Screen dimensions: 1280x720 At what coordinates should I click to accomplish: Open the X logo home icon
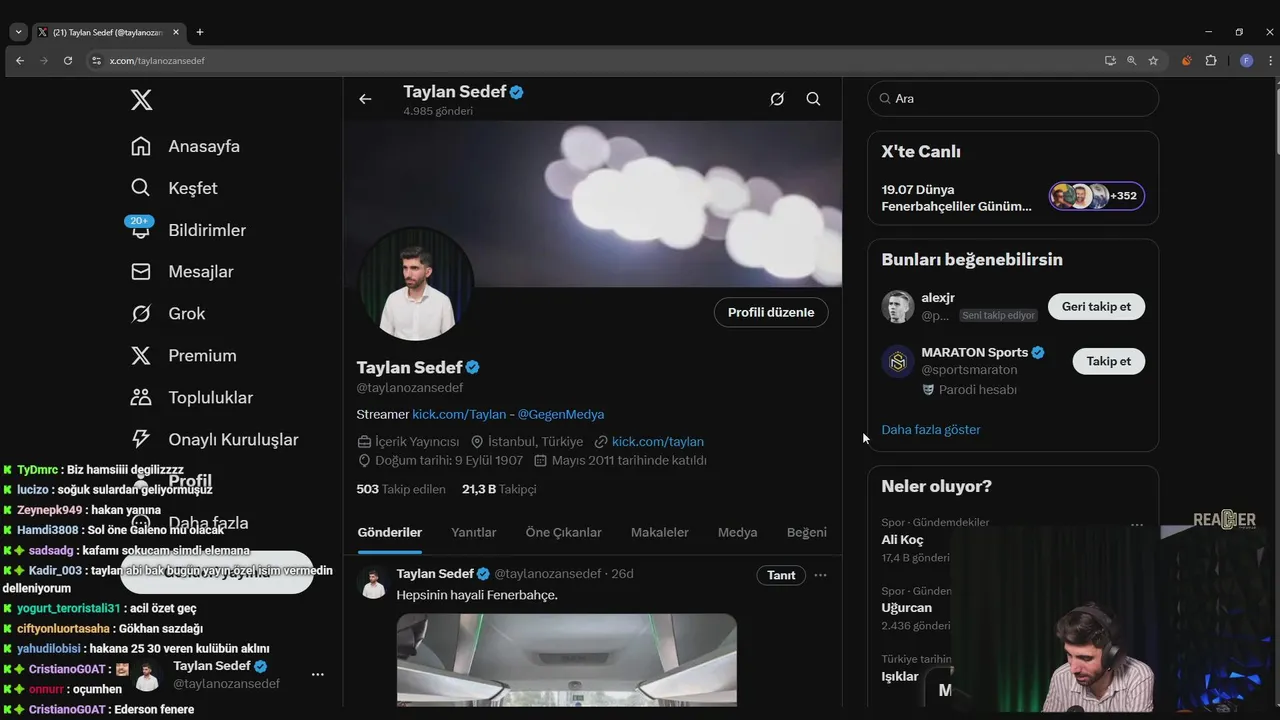point(142,100)
